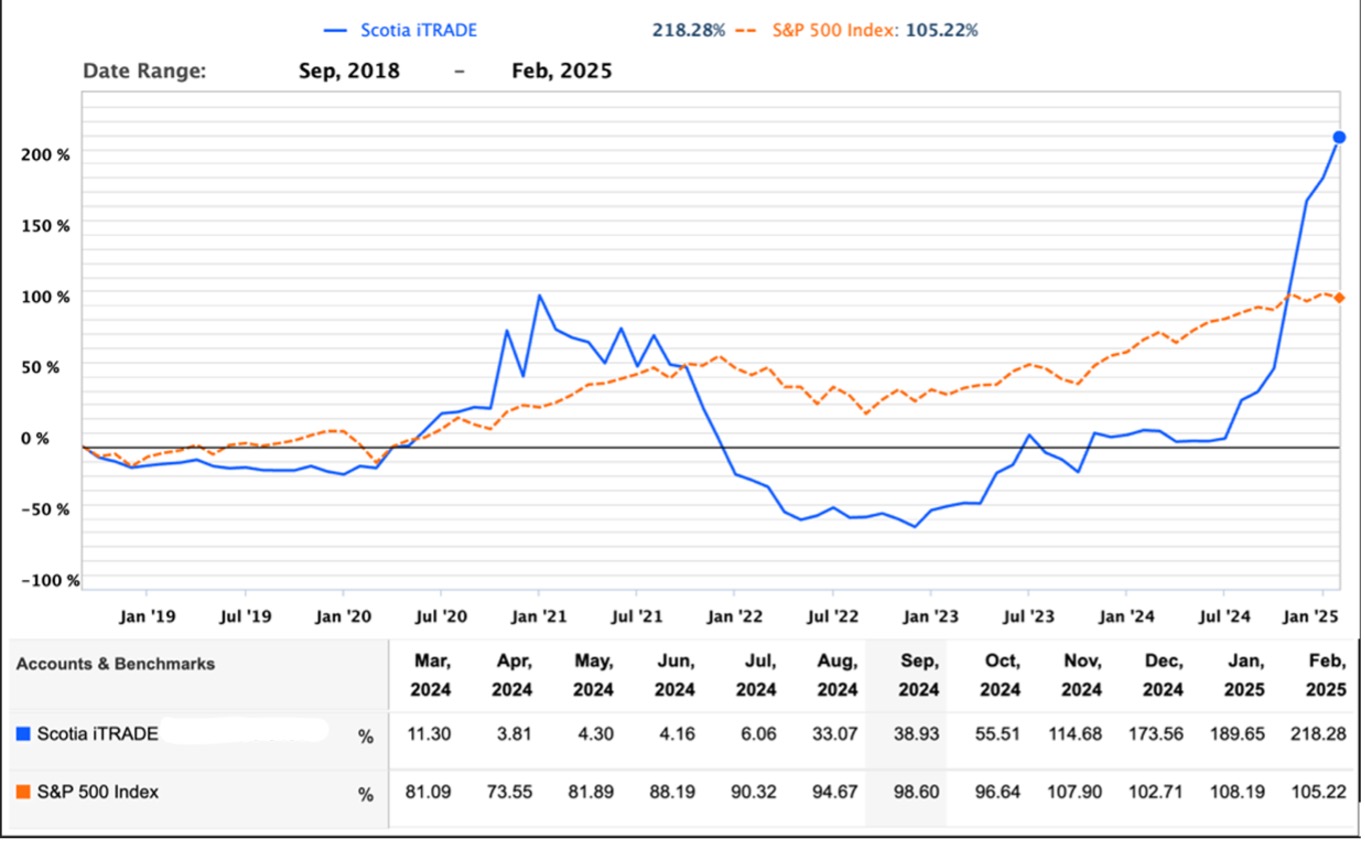Click the Scotia iTRADE legend entry
This screenshot has width=1365, height=843.
pyautogui.click(x=402, y=30)
